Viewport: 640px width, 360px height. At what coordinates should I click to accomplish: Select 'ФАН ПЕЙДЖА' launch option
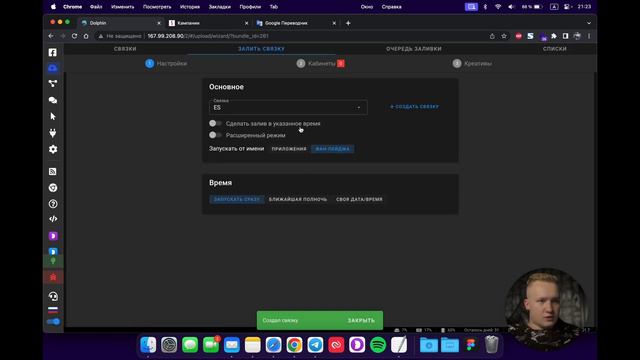tap(333, 149)
